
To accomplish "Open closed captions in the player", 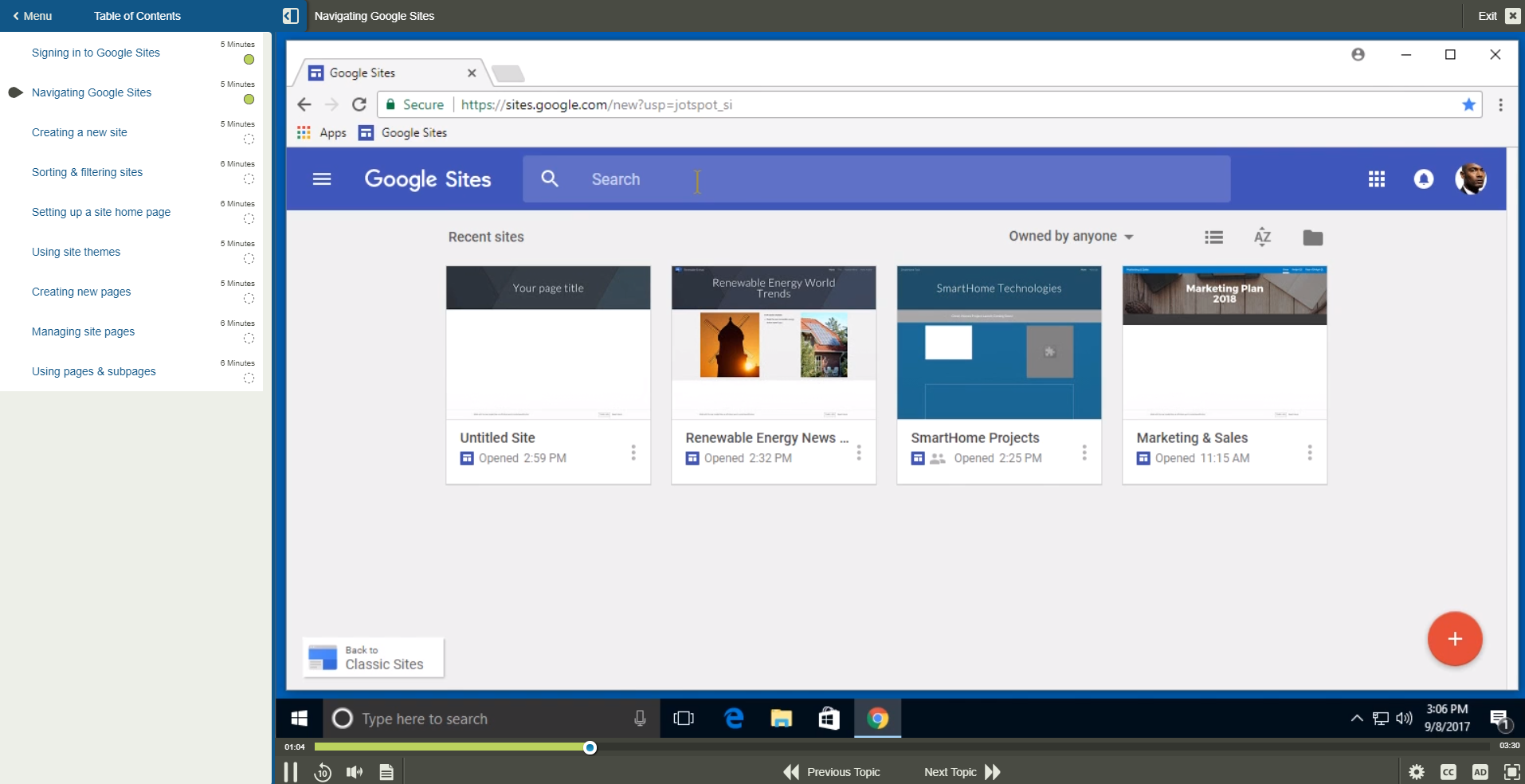I will click(1449, 771).
